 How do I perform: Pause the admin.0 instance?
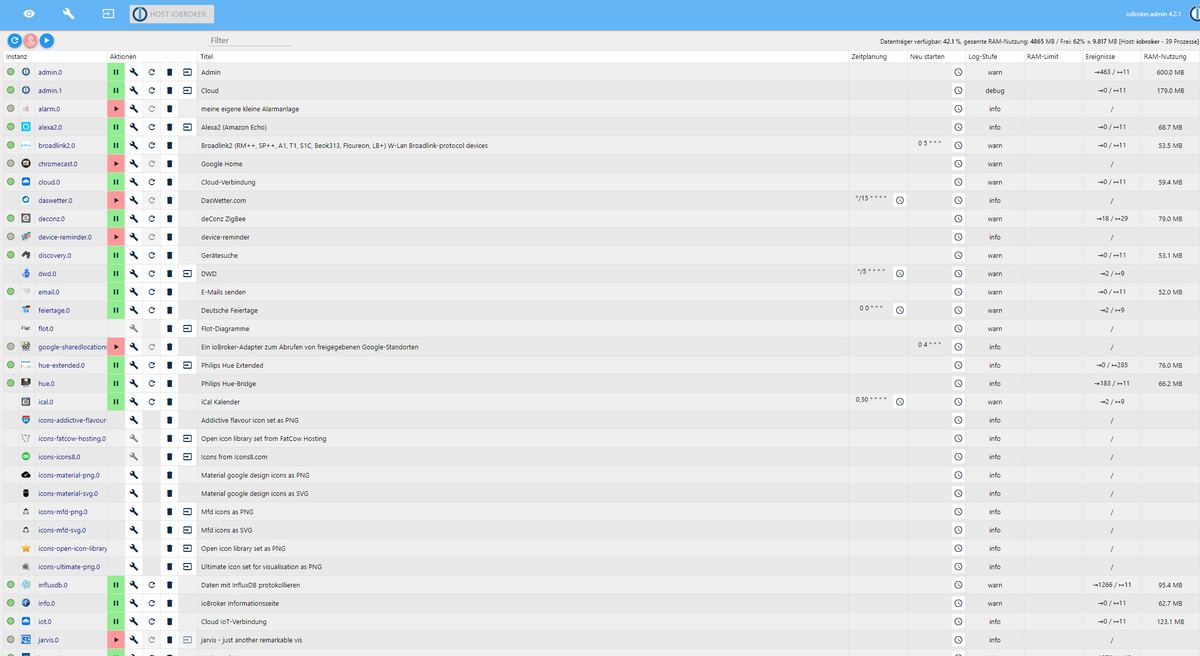pos(115,72)
